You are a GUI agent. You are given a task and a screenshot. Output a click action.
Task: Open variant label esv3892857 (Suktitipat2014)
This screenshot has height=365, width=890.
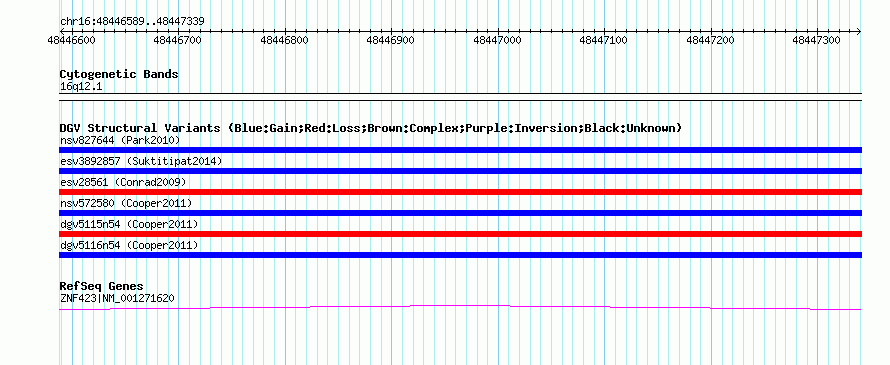click(x=141, y=161)
